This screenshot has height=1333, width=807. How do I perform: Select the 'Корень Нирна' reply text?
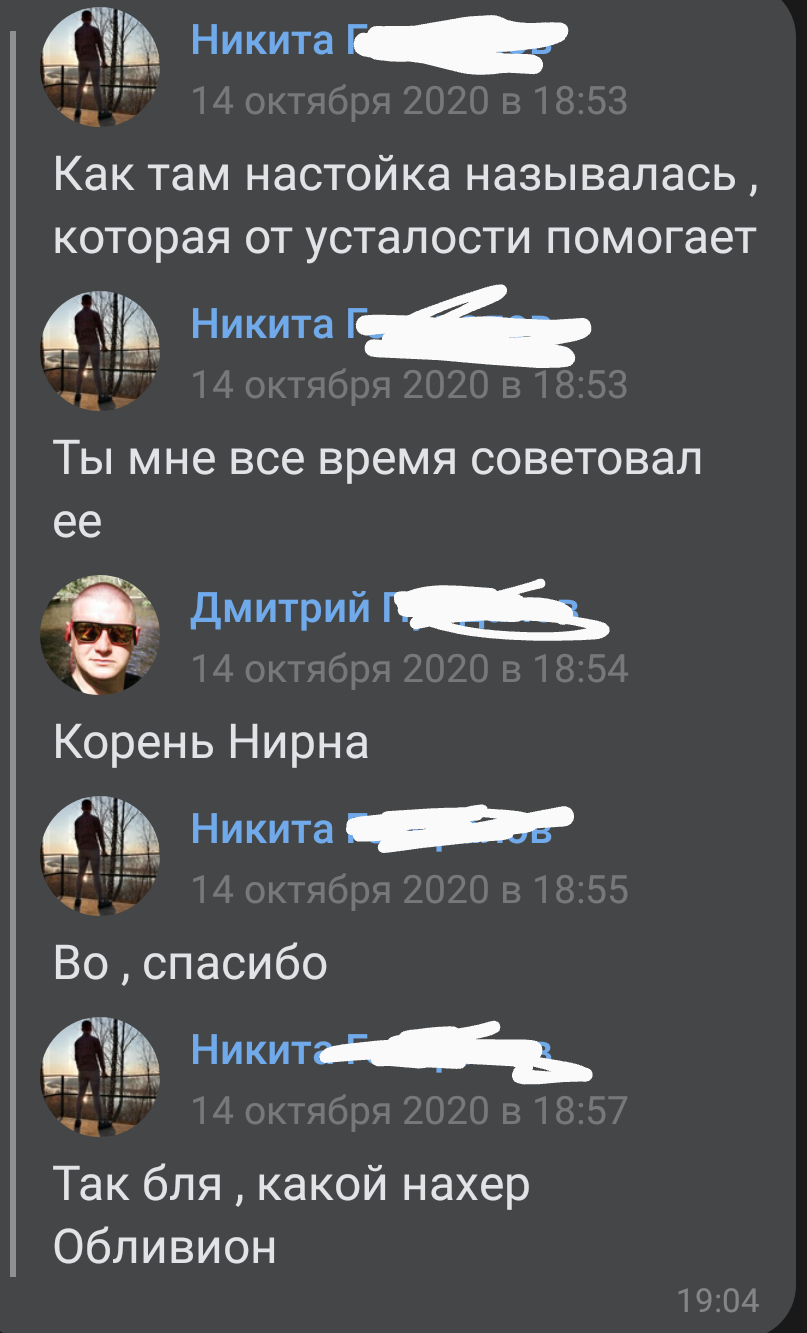211,743
